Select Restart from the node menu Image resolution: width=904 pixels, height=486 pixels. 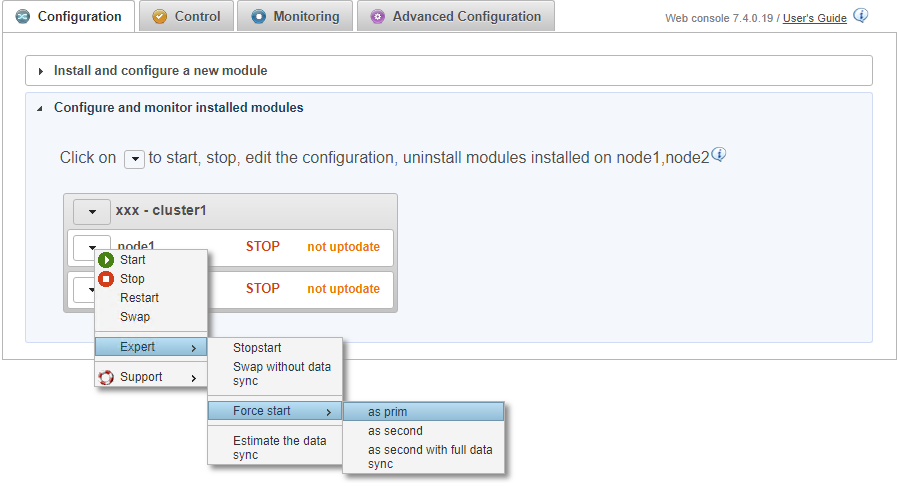pos(140,298)
